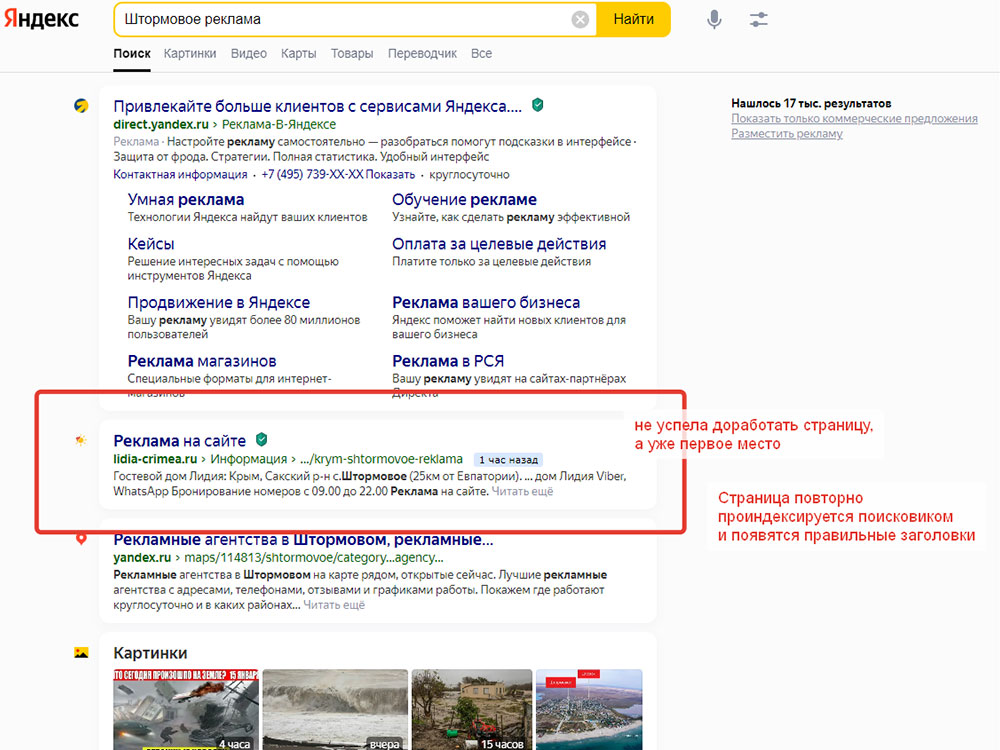This screenshot has width=1000, height=750.
Task: Click the Нашлось 17 тыс. результатов text
Action: 811,103
